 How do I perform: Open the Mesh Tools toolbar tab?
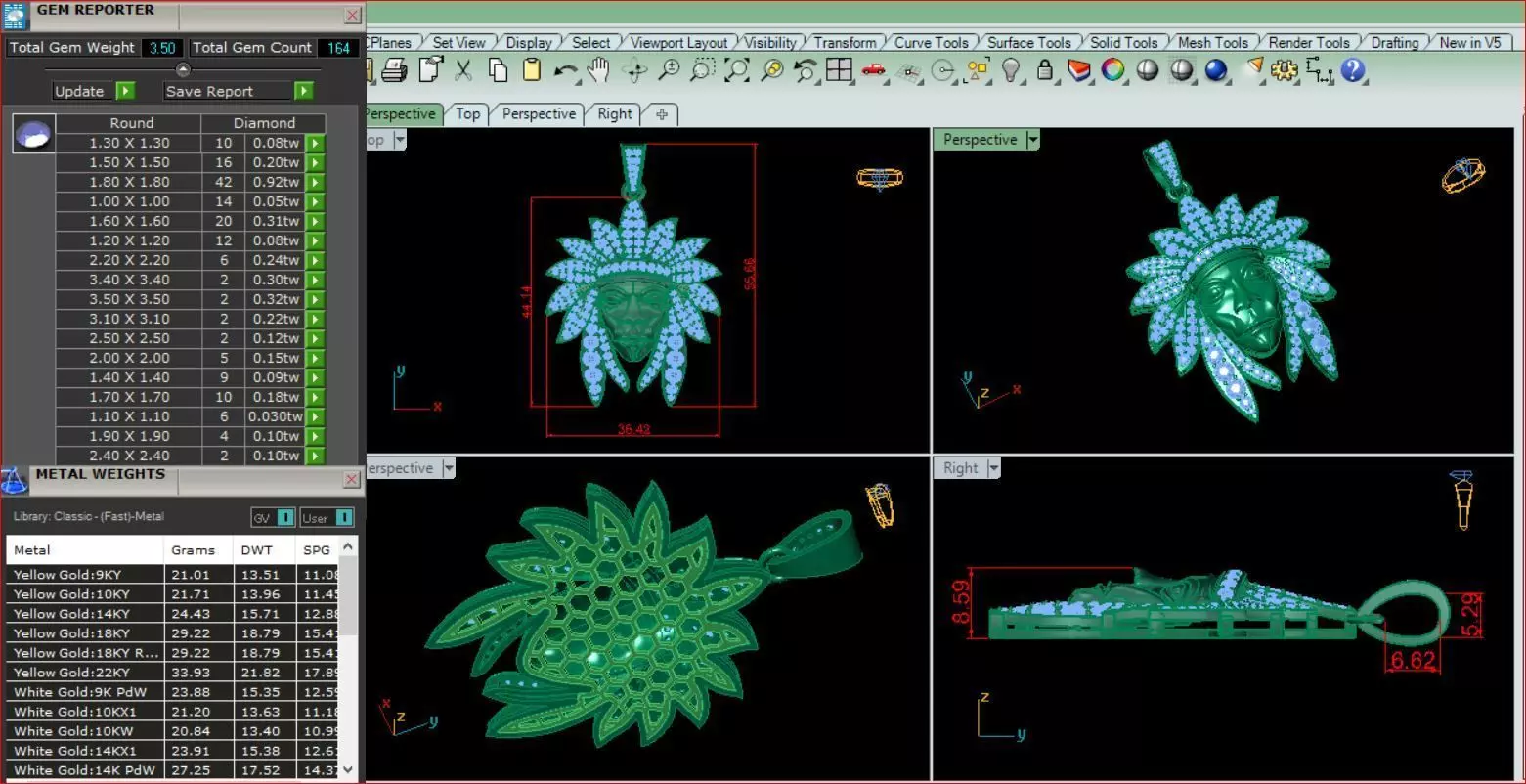pos(1212,43)
